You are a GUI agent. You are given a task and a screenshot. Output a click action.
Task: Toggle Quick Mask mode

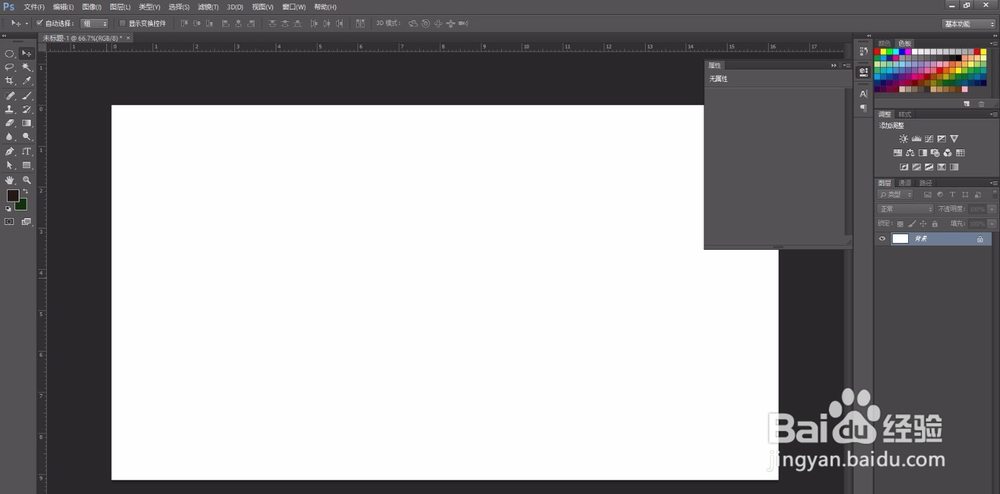click(10, 222)
